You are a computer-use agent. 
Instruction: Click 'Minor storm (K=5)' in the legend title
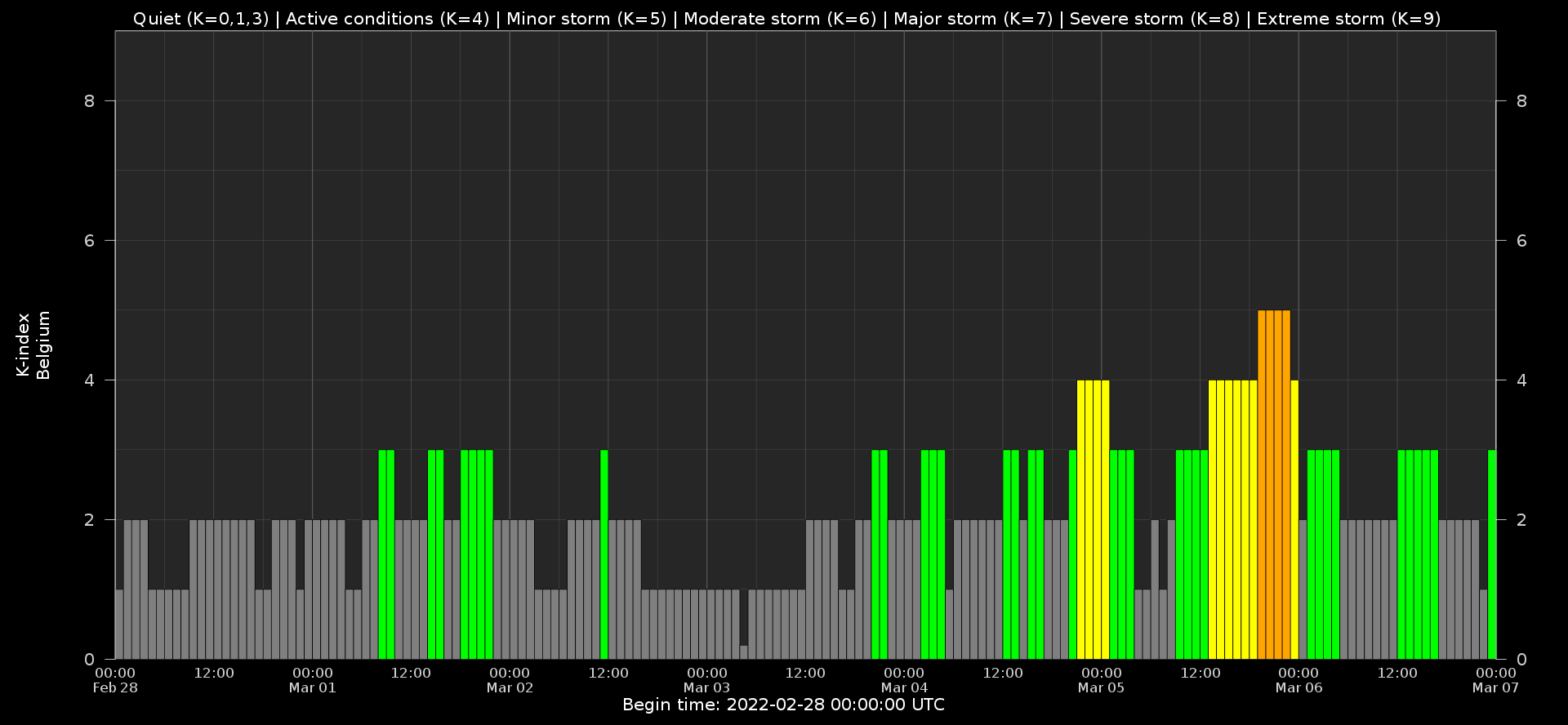coord(586,18)
